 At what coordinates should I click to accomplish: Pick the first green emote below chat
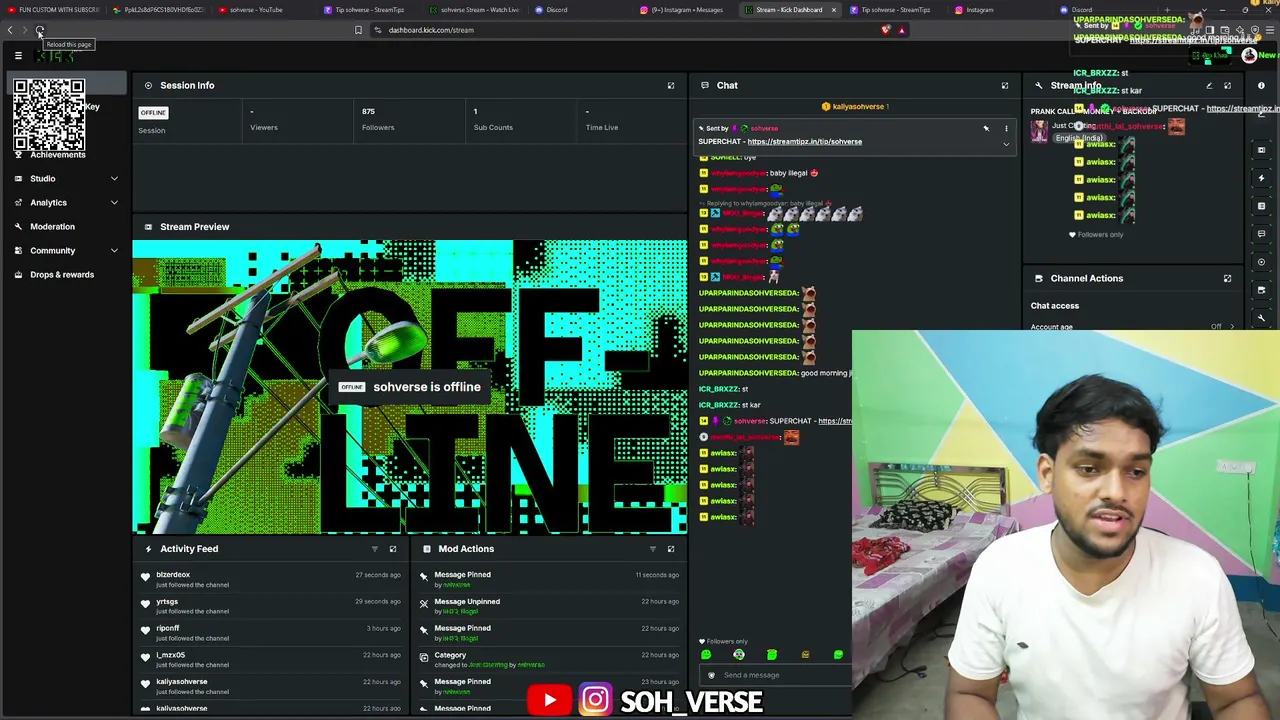[706, 655]
